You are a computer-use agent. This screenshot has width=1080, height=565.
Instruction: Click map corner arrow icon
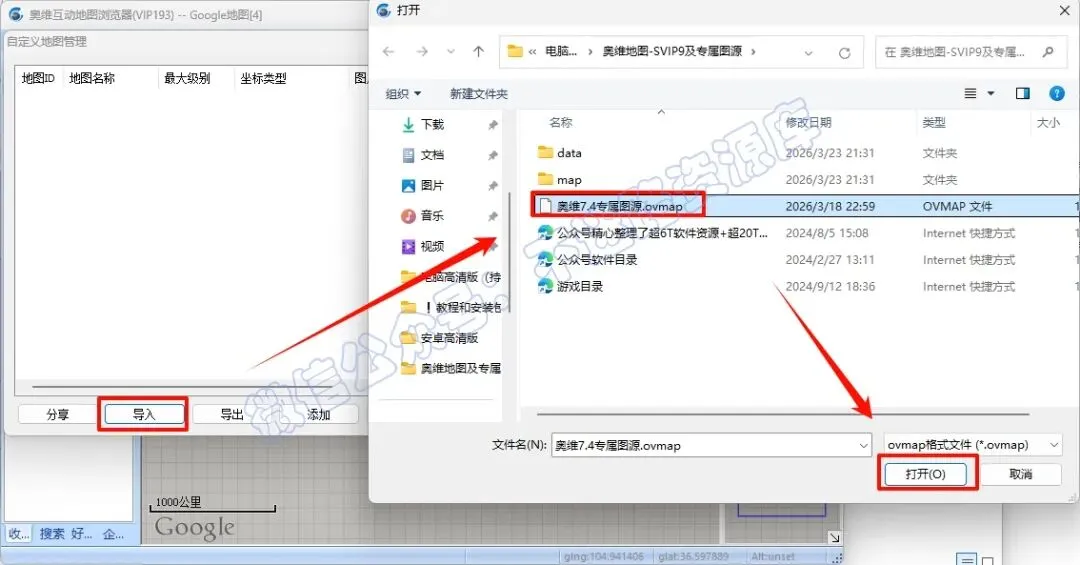(834, 537)
